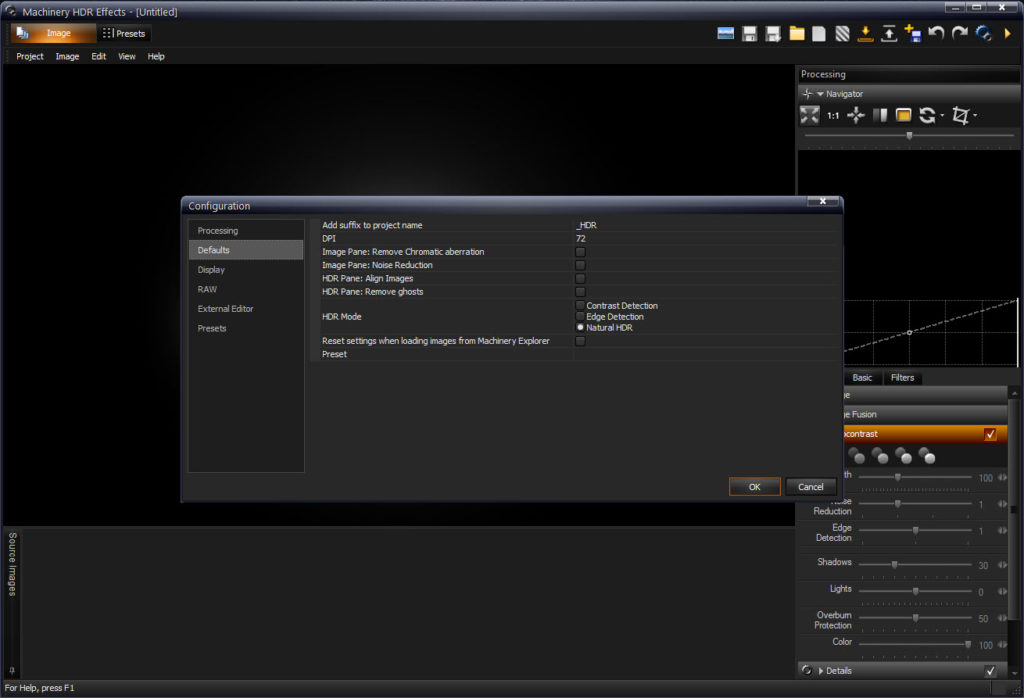Open the Processing category in Configuration
This screenshot has width=1024, height=698.
tap(246, 230)
